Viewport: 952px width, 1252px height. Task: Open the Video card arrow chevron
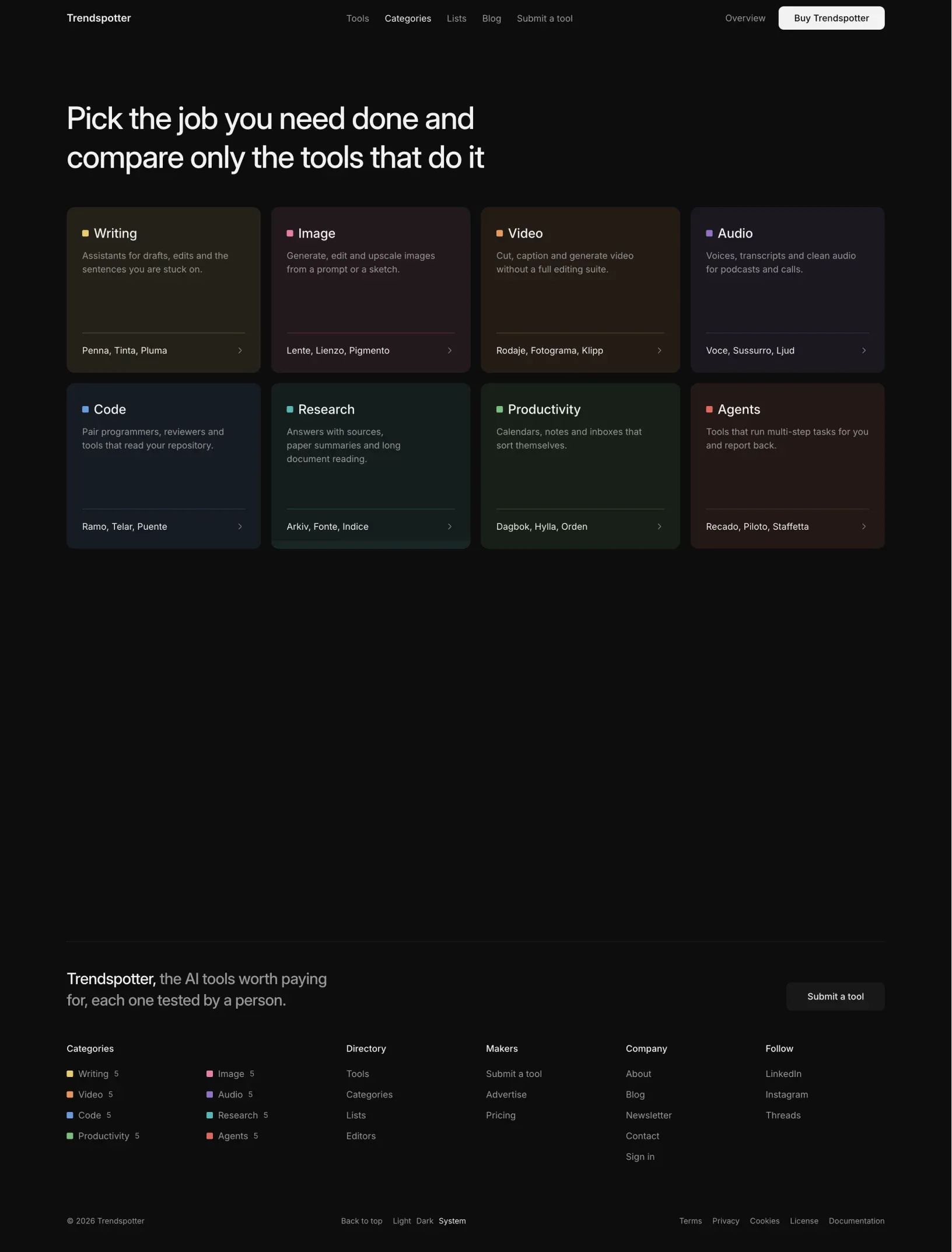coord(660,351)
